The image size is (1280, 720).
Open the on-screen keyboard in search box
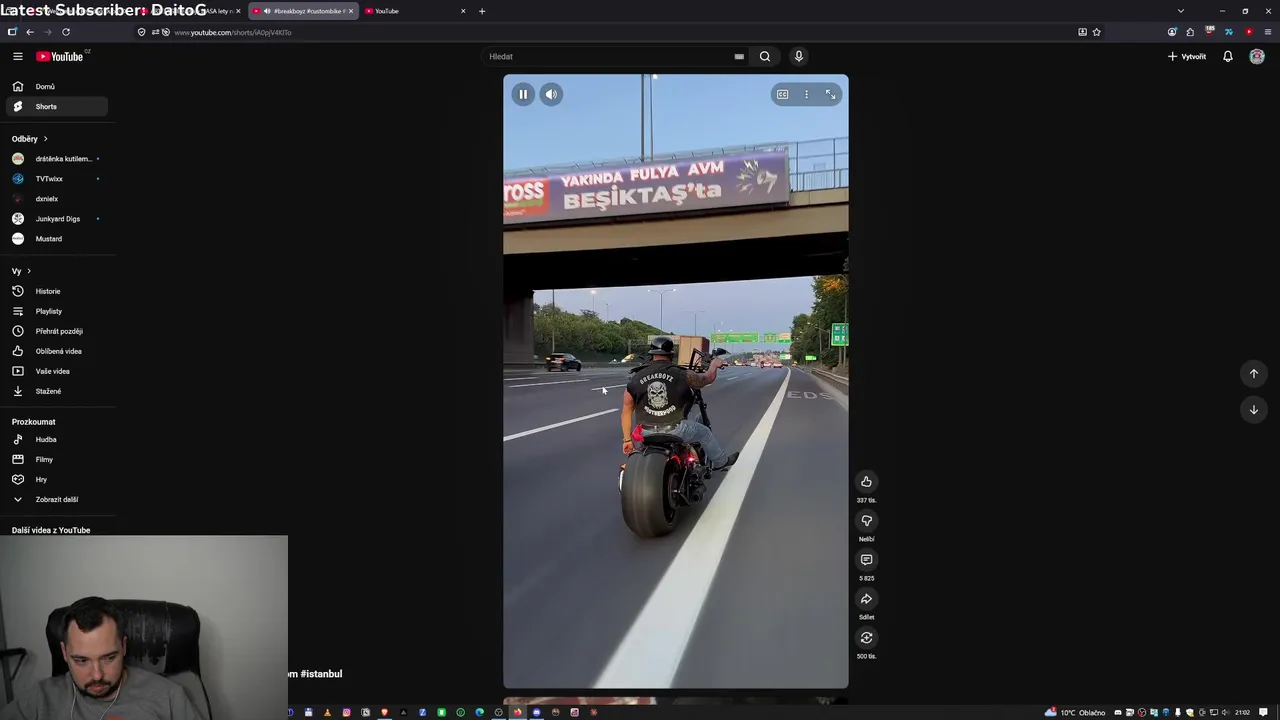[x=739, y=56]
